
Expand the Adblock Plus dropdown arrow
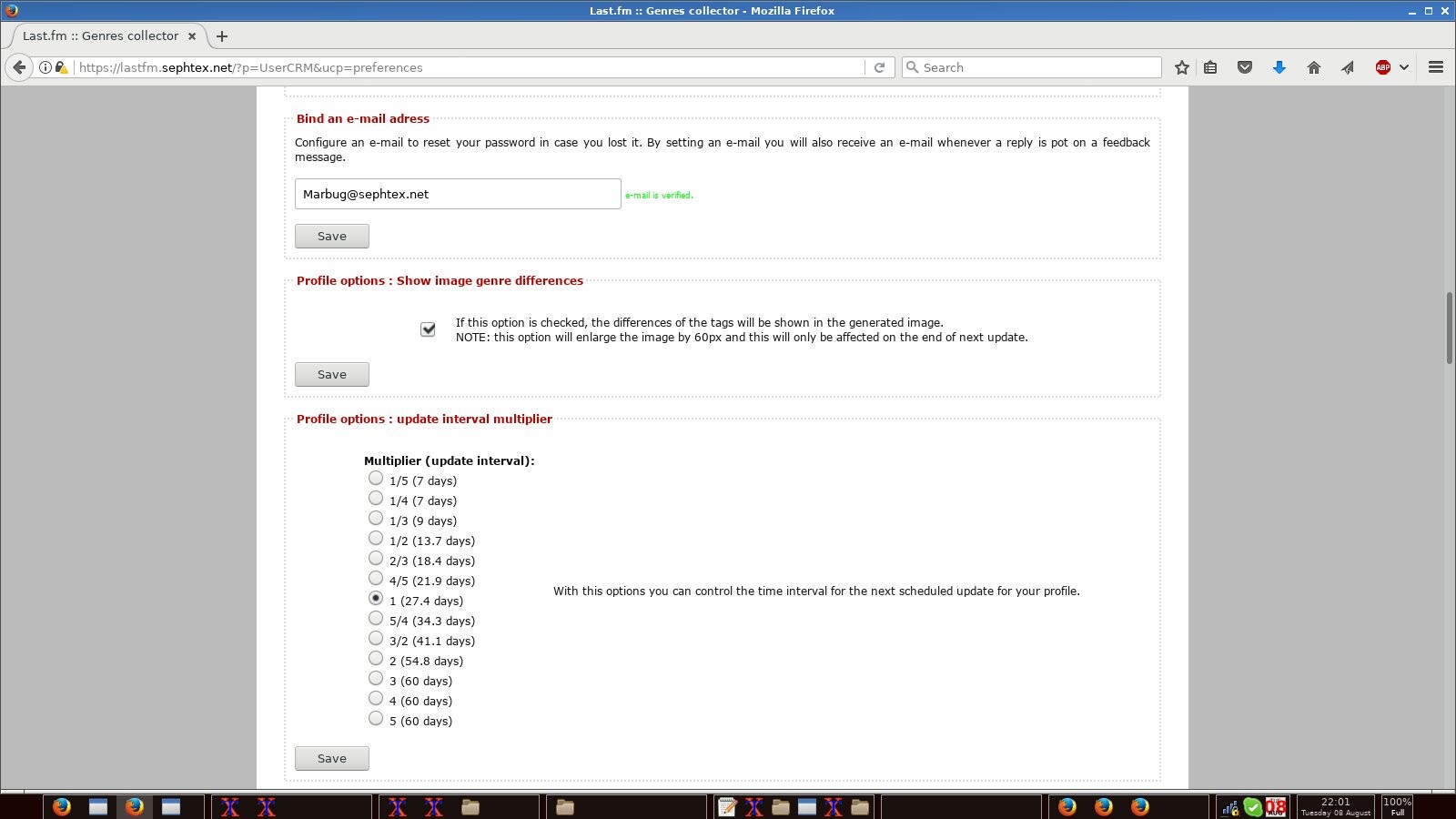tap(1404, 67)
